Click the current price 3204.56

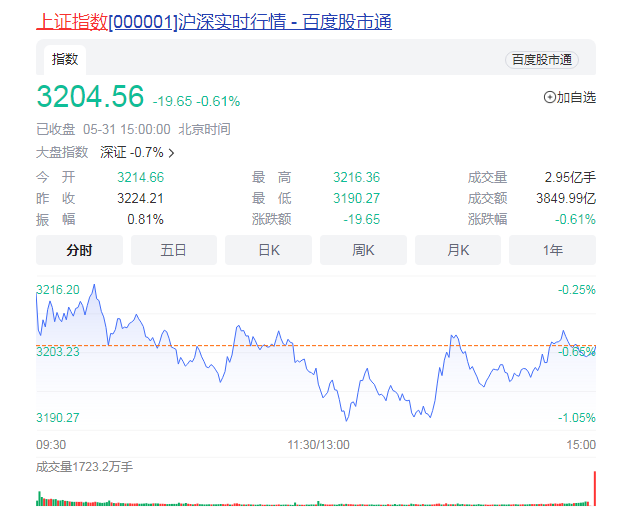click(91, 97)
